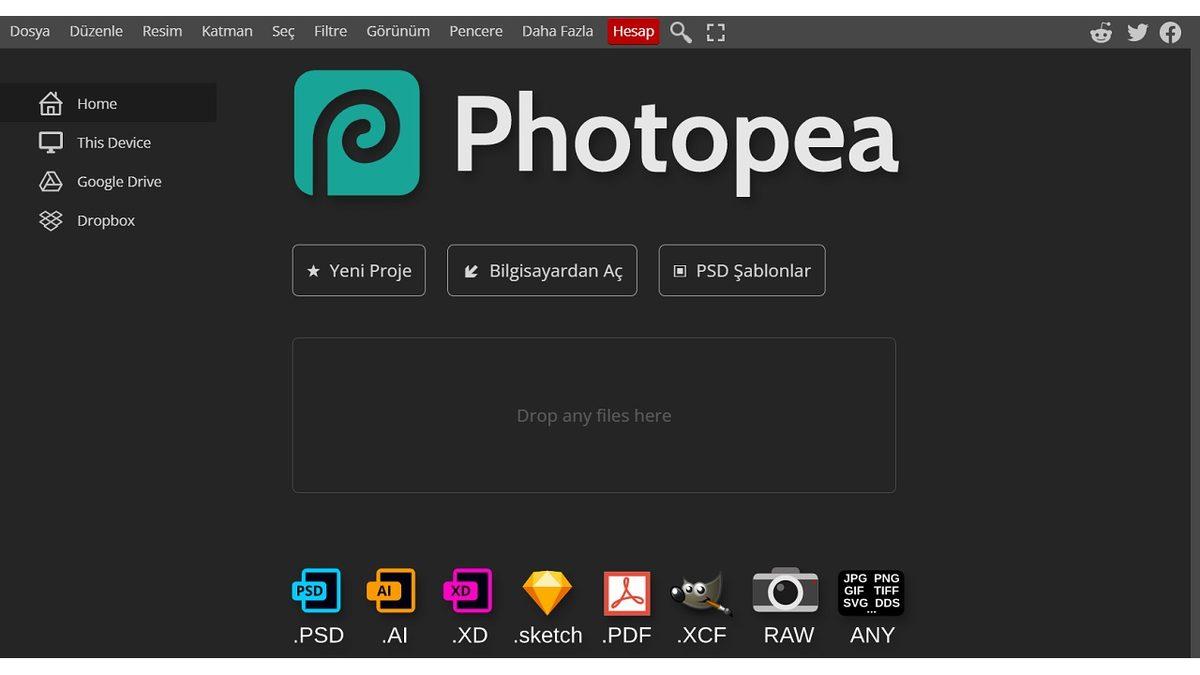This screenshot has height=675, width=1200.
Task: Expand the Daha Fazla menu
Action: [557, 31]
